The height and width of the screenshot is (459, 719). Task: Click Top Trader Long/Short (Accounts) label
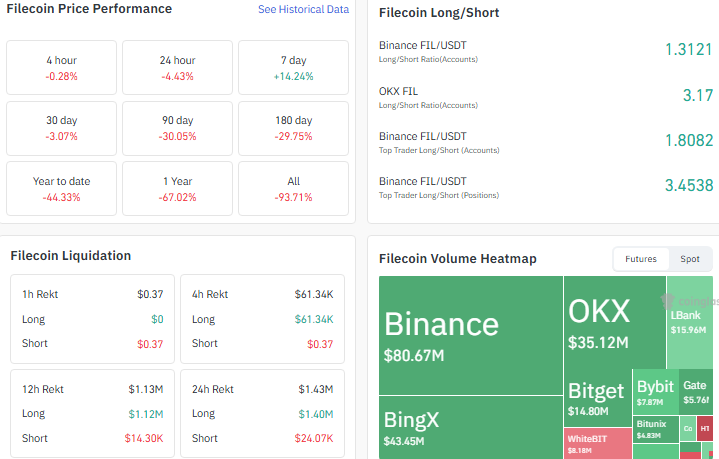439,150
